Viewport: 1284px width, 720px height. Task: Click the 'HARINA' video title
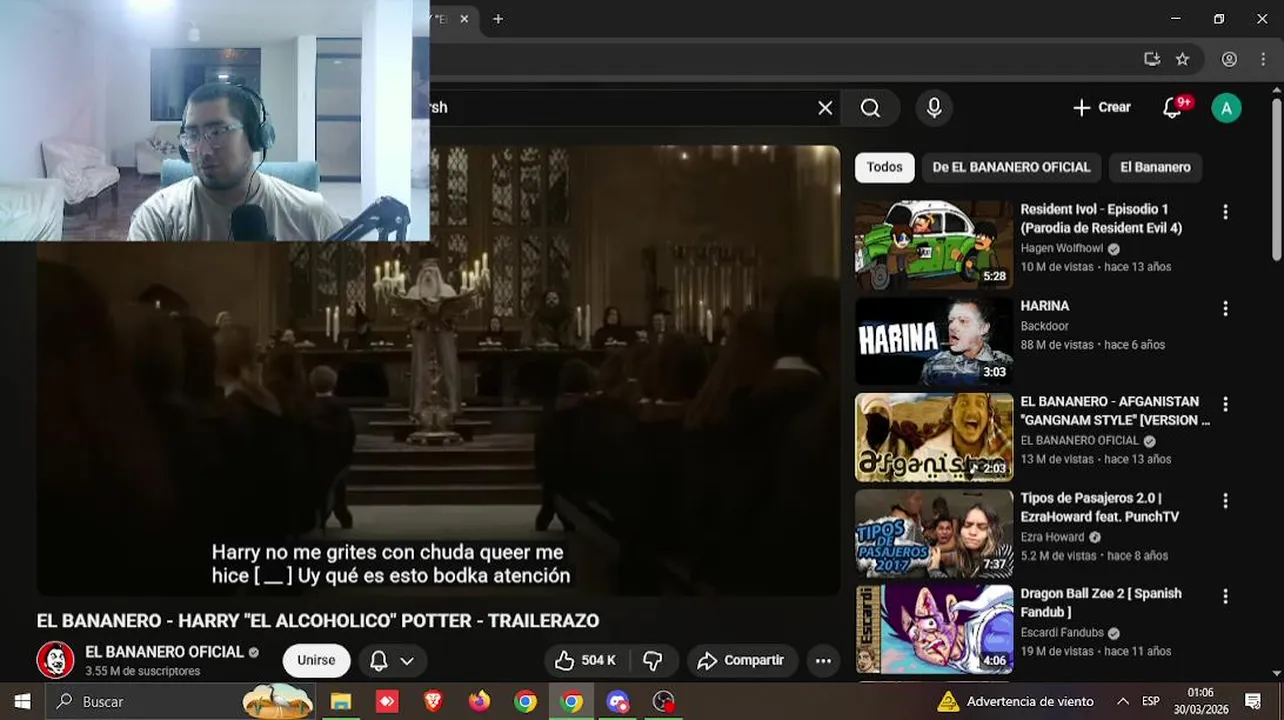coord(1045,306)
